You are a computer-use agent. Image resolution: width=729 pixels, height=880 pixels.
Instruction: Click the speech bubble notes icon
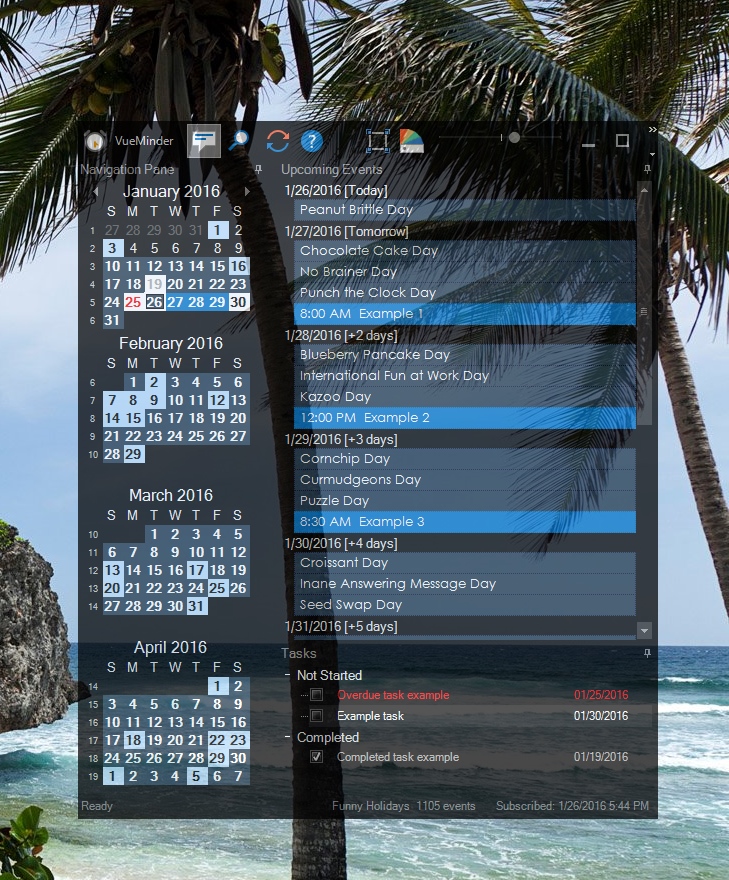pyautogui.click(x=204, y=142)
